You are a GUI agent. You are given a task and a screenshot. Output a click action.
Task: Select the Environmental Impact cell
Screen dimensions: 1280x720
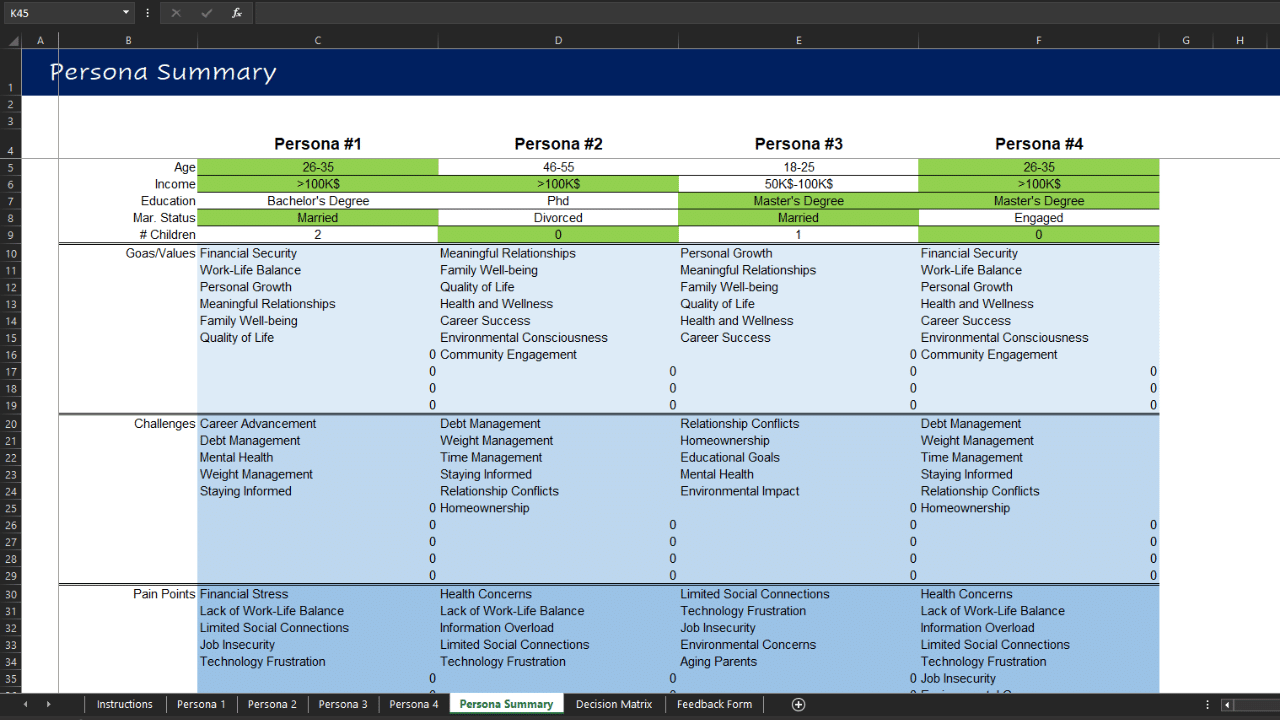[x=798, y=492]
